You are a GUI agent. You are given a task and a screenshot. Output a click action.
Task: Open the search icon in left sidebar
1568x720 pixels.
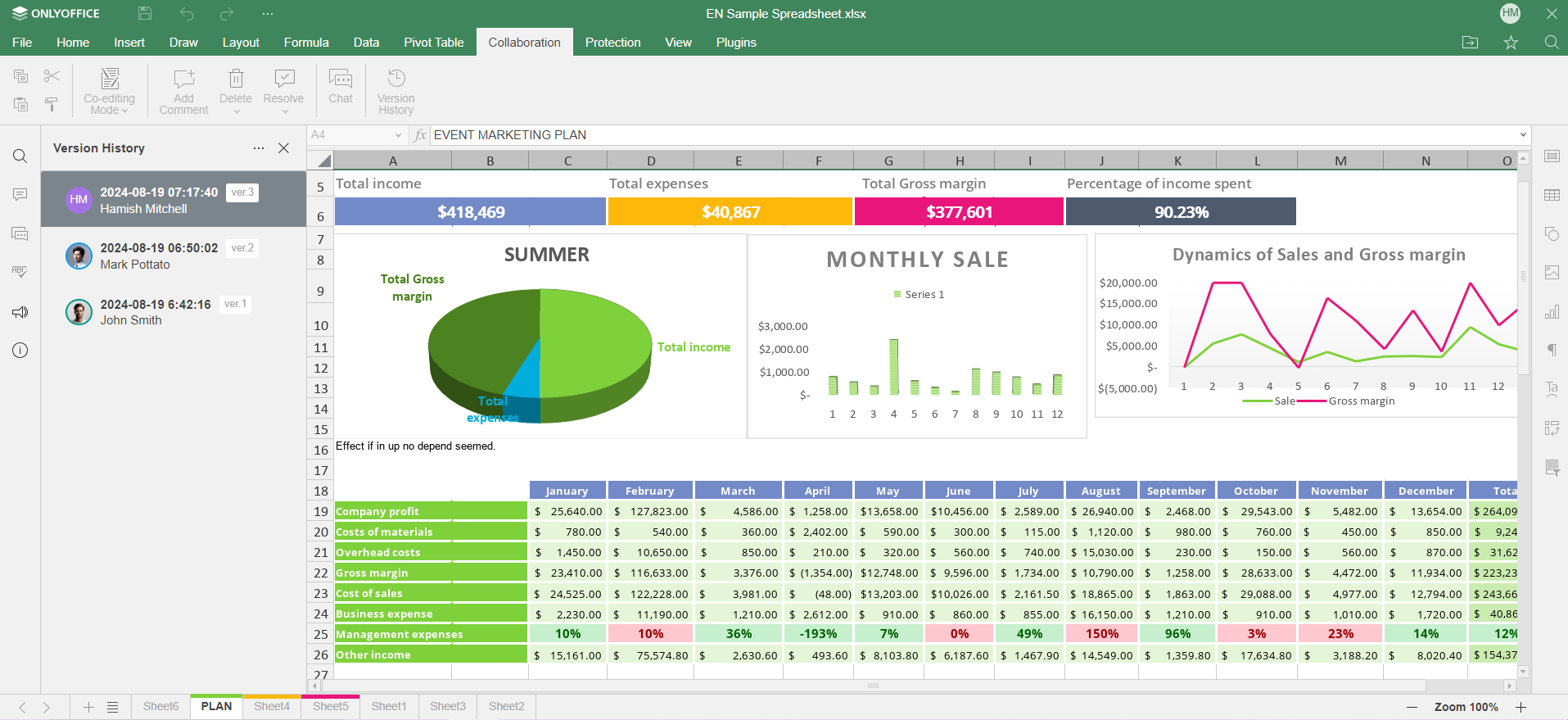[20, 156]
